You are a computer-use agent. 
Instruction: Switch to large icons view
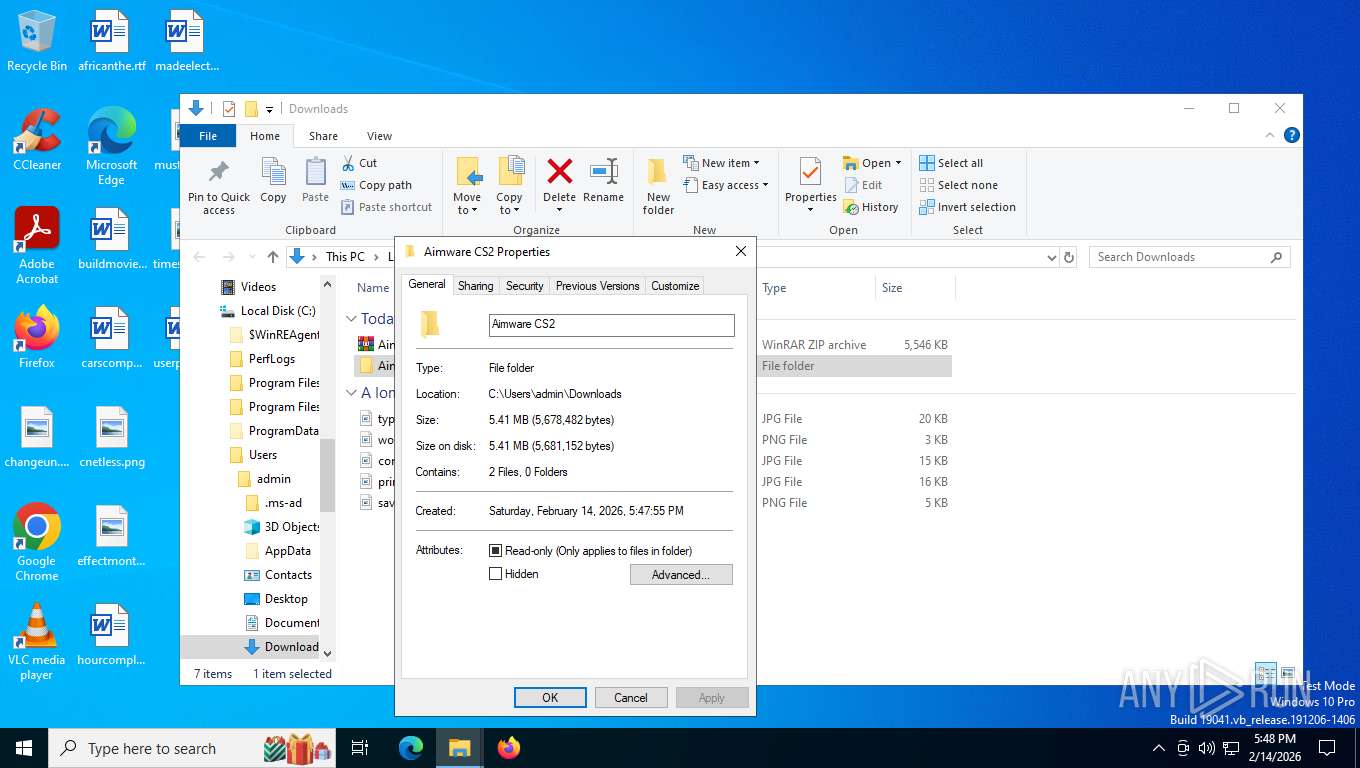(x=1288, y=674)
